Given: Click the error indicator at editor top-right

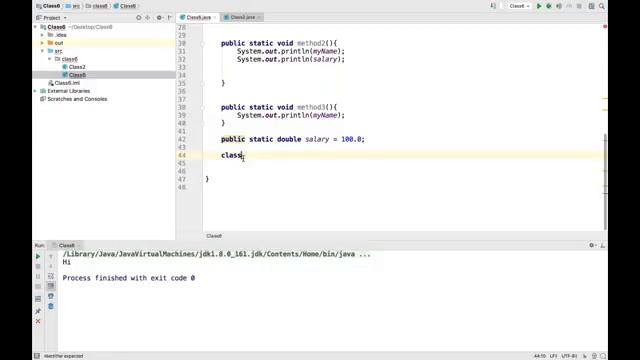Looking at the screenshot, I should click(x=605, y=27).
